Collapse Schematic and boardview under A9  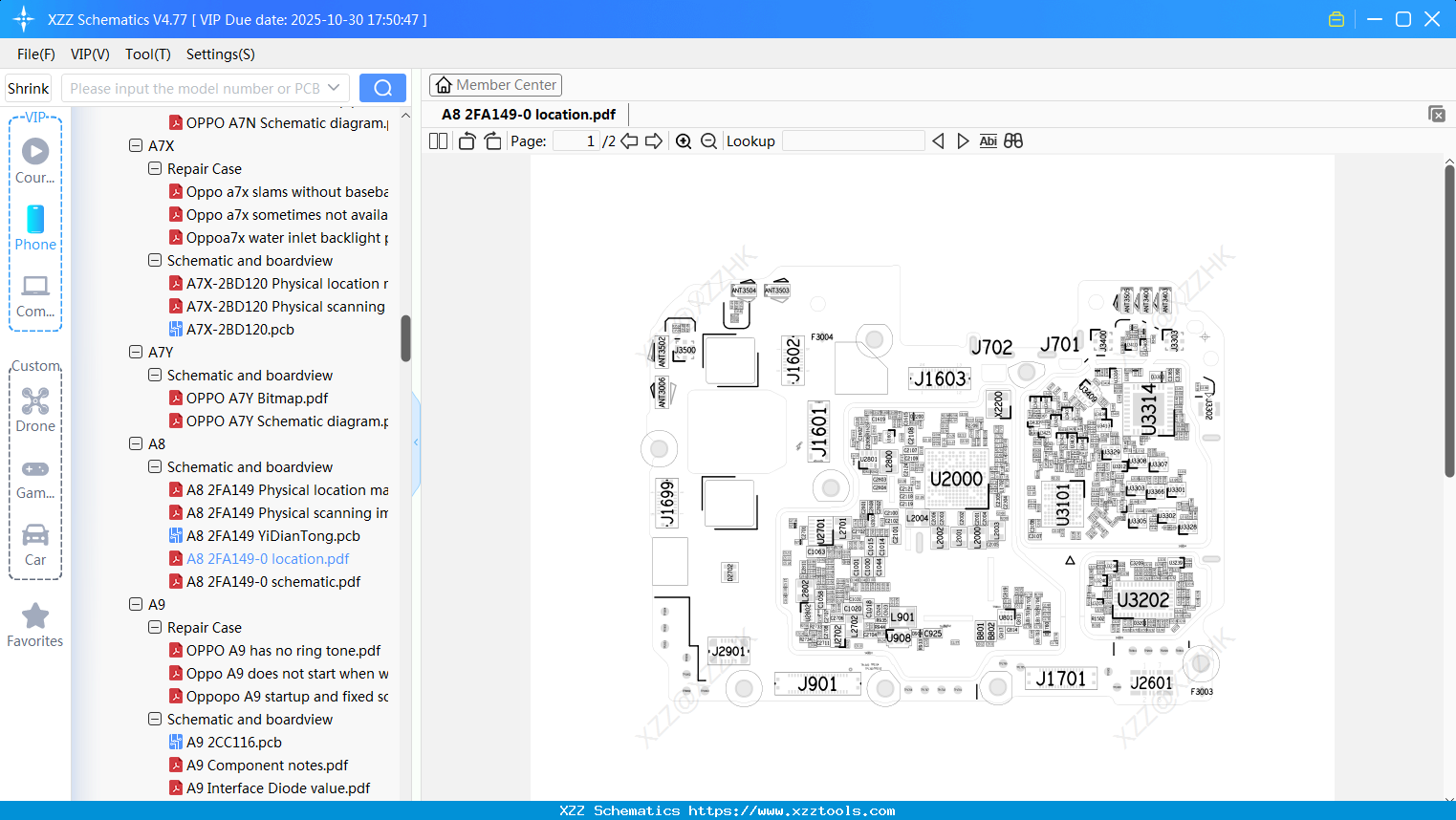click(x=155, y=720)
